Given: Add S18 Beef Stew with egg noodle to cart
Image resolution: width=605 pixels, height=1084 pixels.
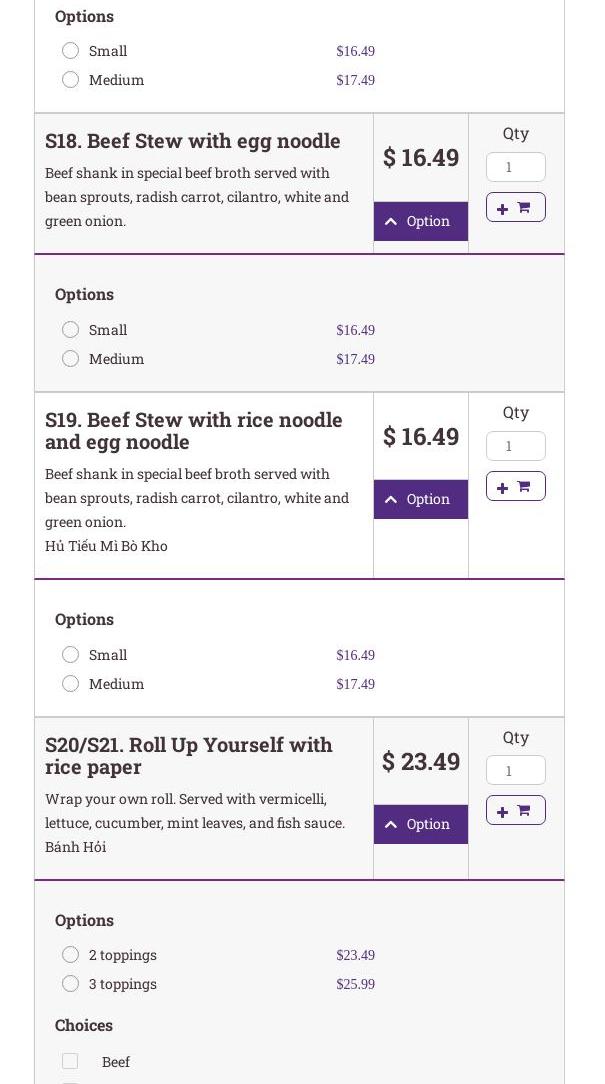Looking at the screenshot, I should coord(515,207).
